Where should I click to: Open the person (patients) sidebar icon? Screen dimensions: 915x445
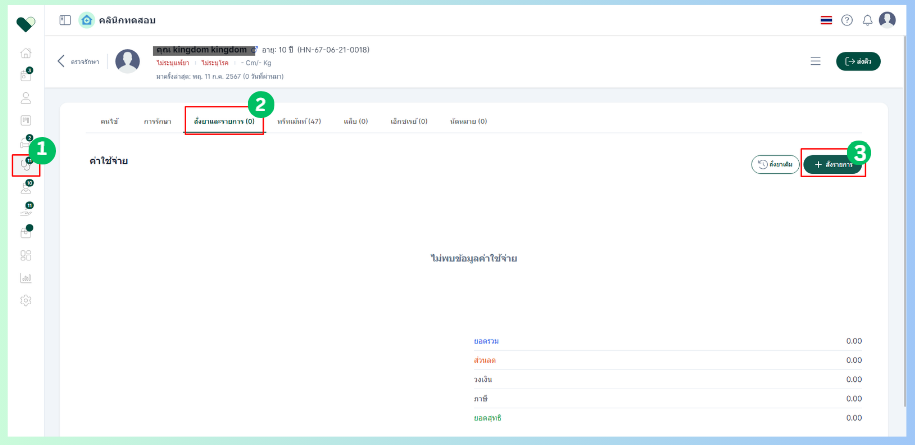[x=26, y=97]
